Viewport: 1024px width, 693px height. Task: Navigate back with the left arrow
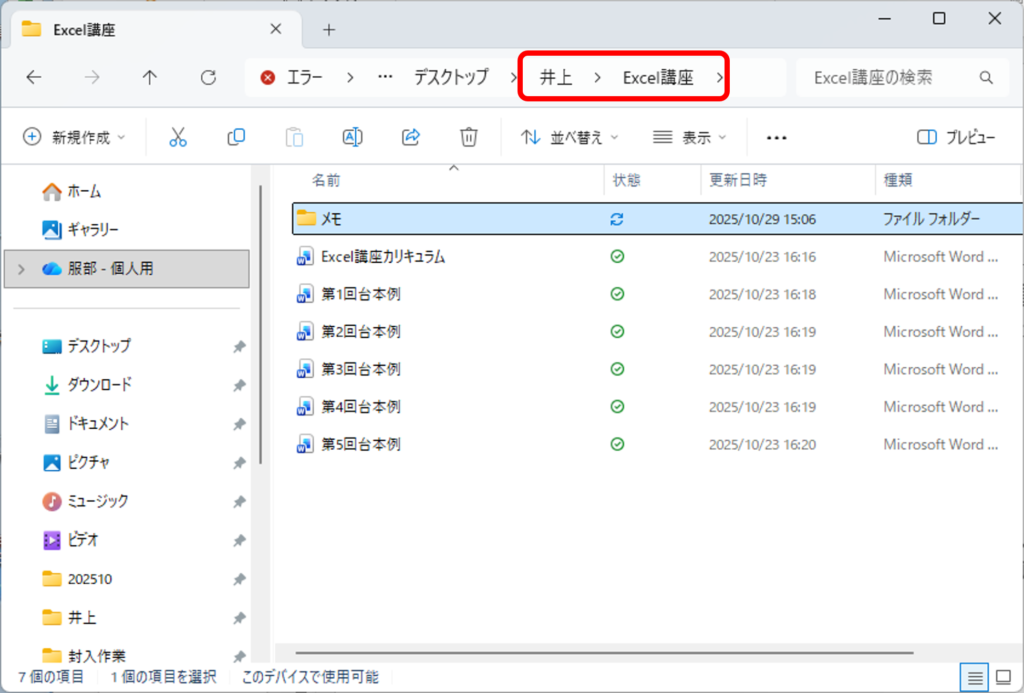(x=34, y=77)
